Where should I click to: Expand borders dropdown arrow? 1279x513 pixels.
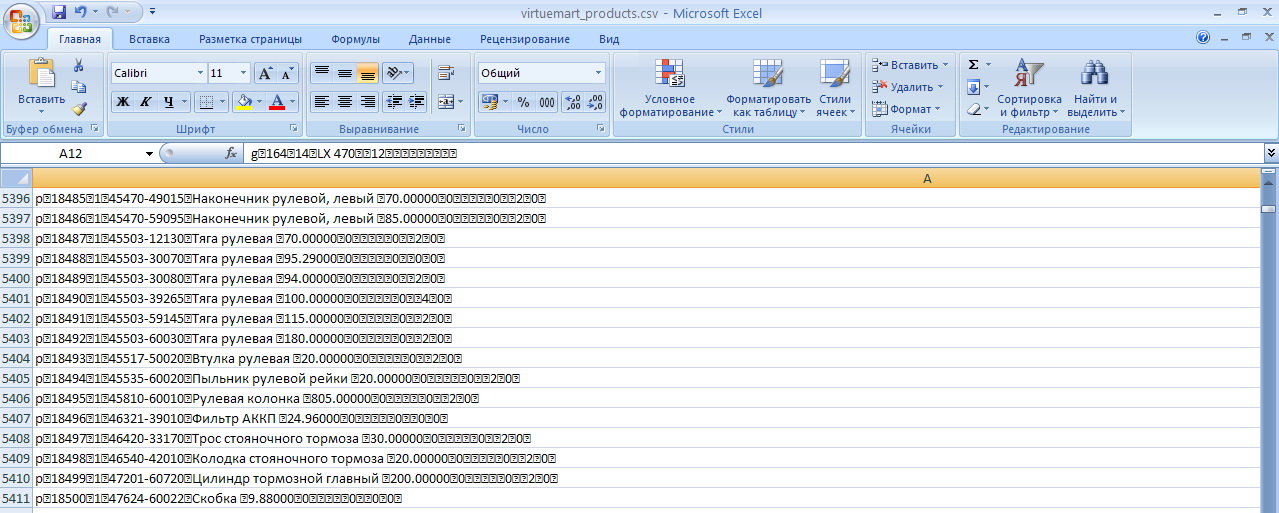point(222,102)
